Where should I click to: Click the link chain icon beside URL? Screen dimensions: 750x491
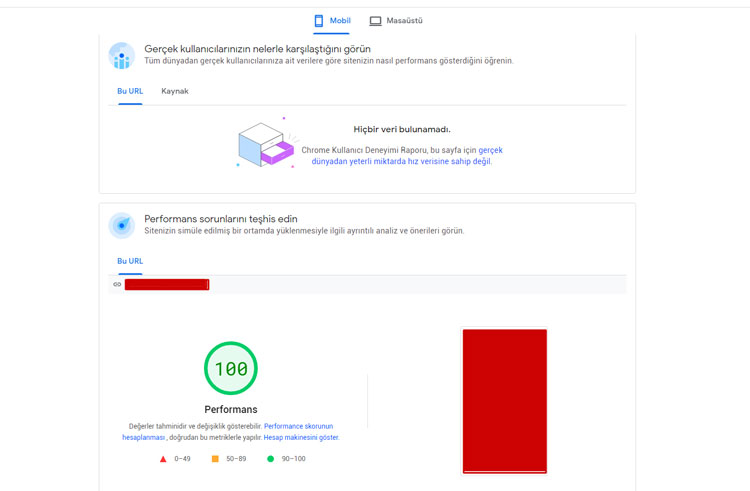click(x=117, y=284)
